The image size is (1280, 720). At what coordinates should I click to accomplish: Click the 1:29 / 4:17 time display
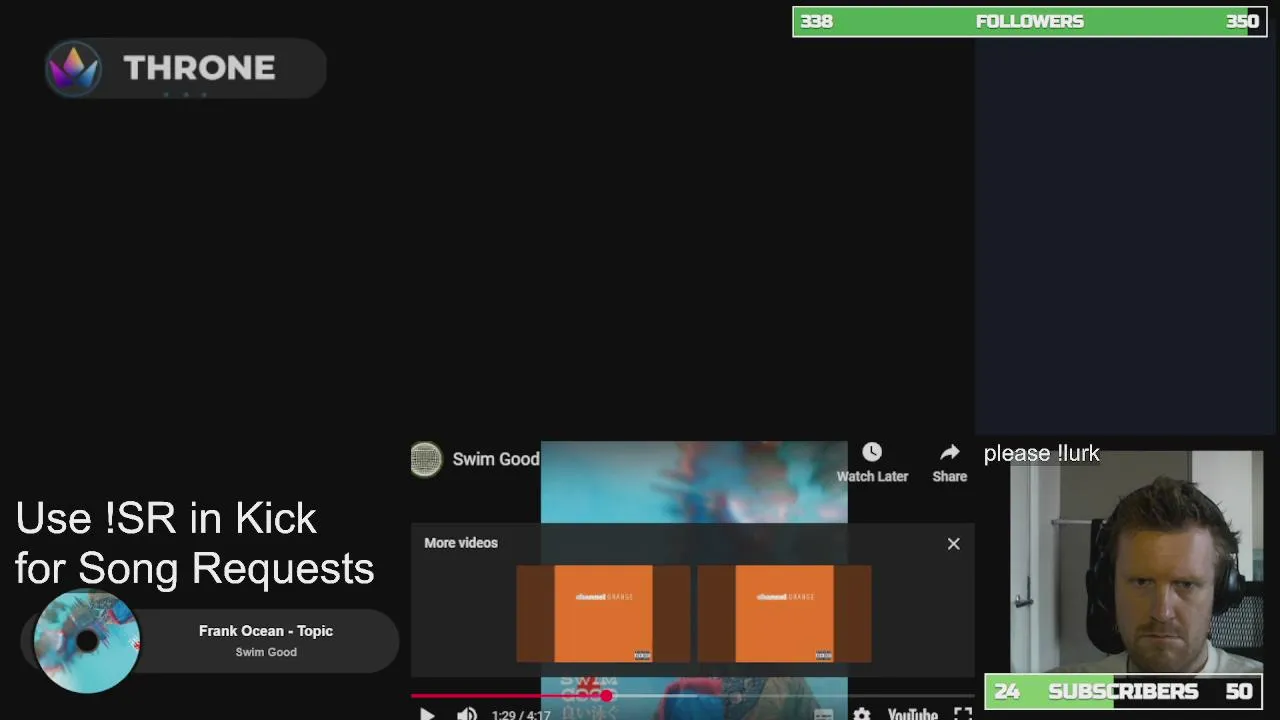(x=521, y=715)
